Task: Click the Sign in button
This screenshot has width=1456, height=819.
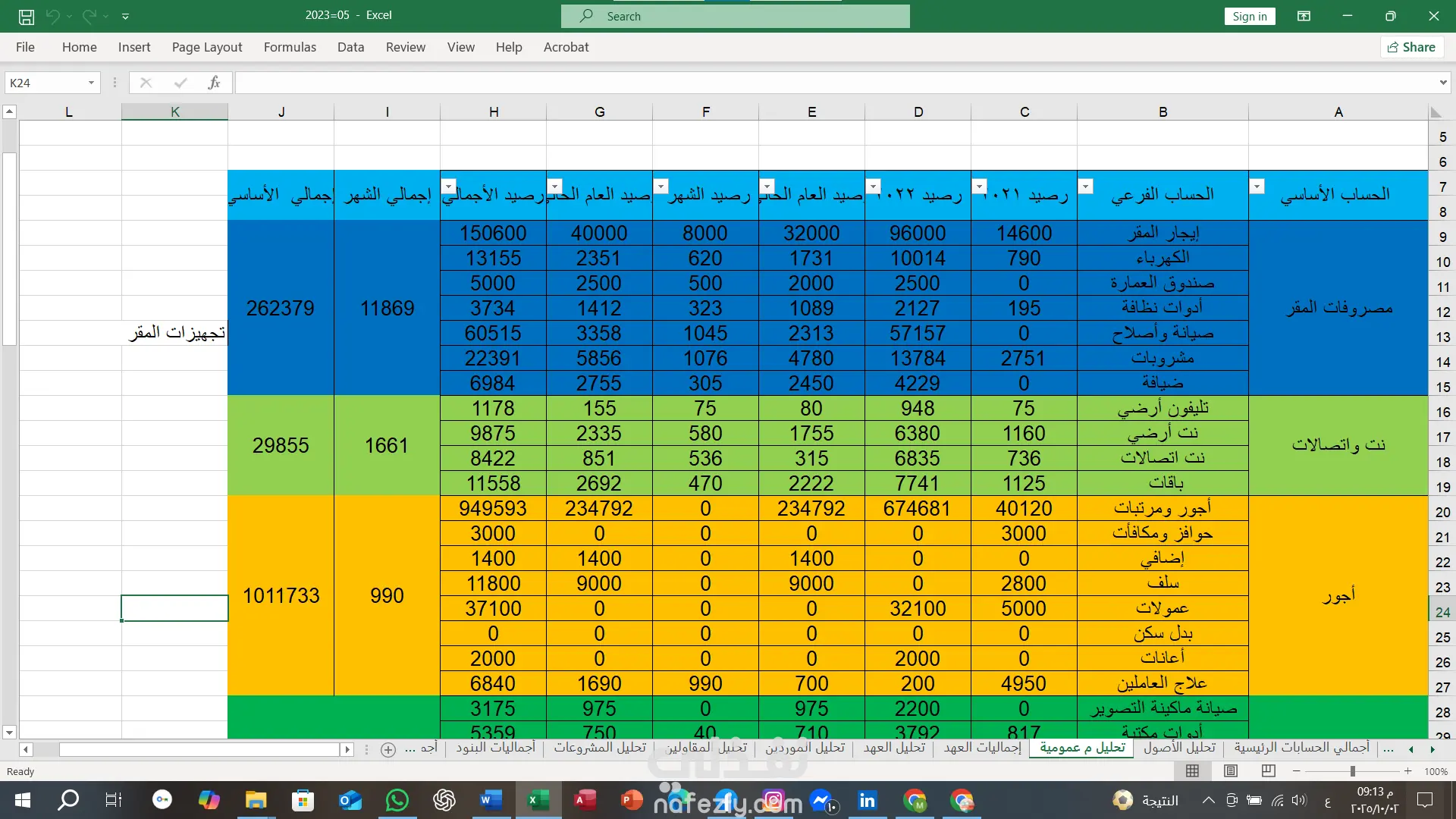Action: [x=1249, y=16]
